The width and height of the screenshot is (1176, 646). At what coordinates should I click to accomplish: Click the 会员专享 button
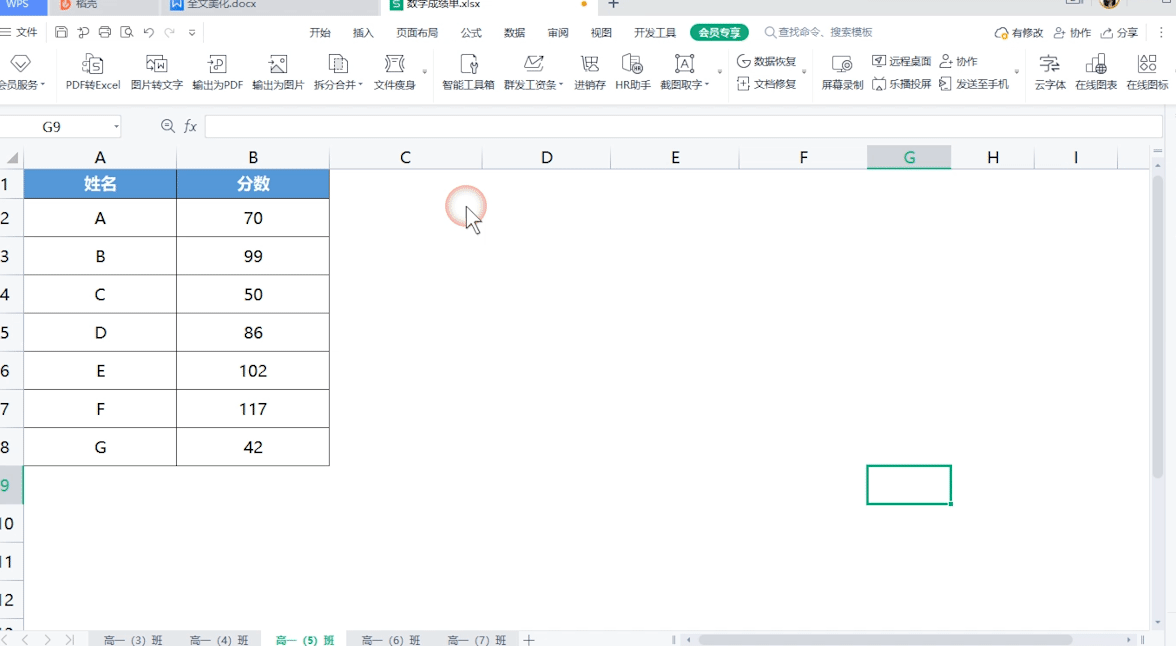click(719, 32)
